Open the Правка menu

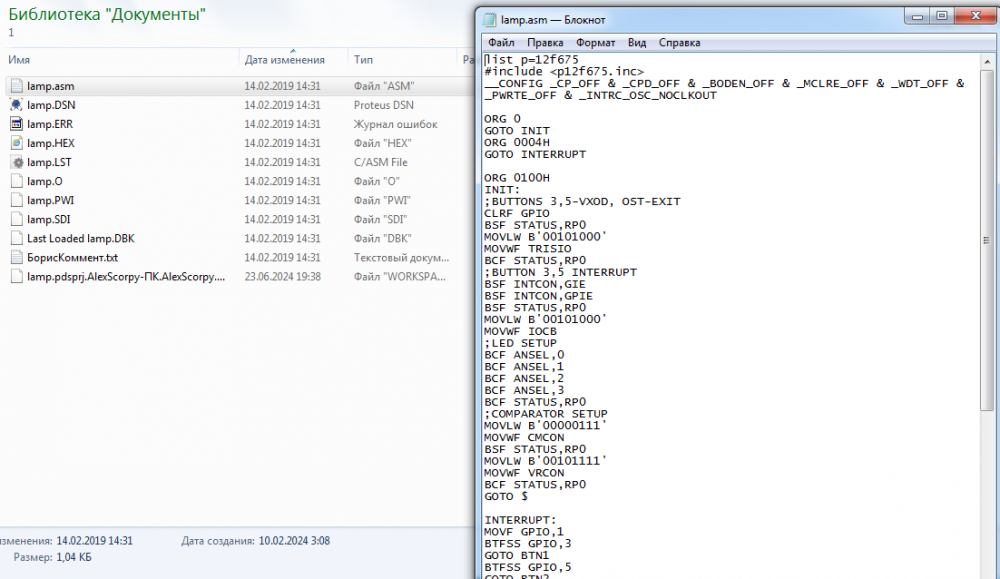(545, 43)
